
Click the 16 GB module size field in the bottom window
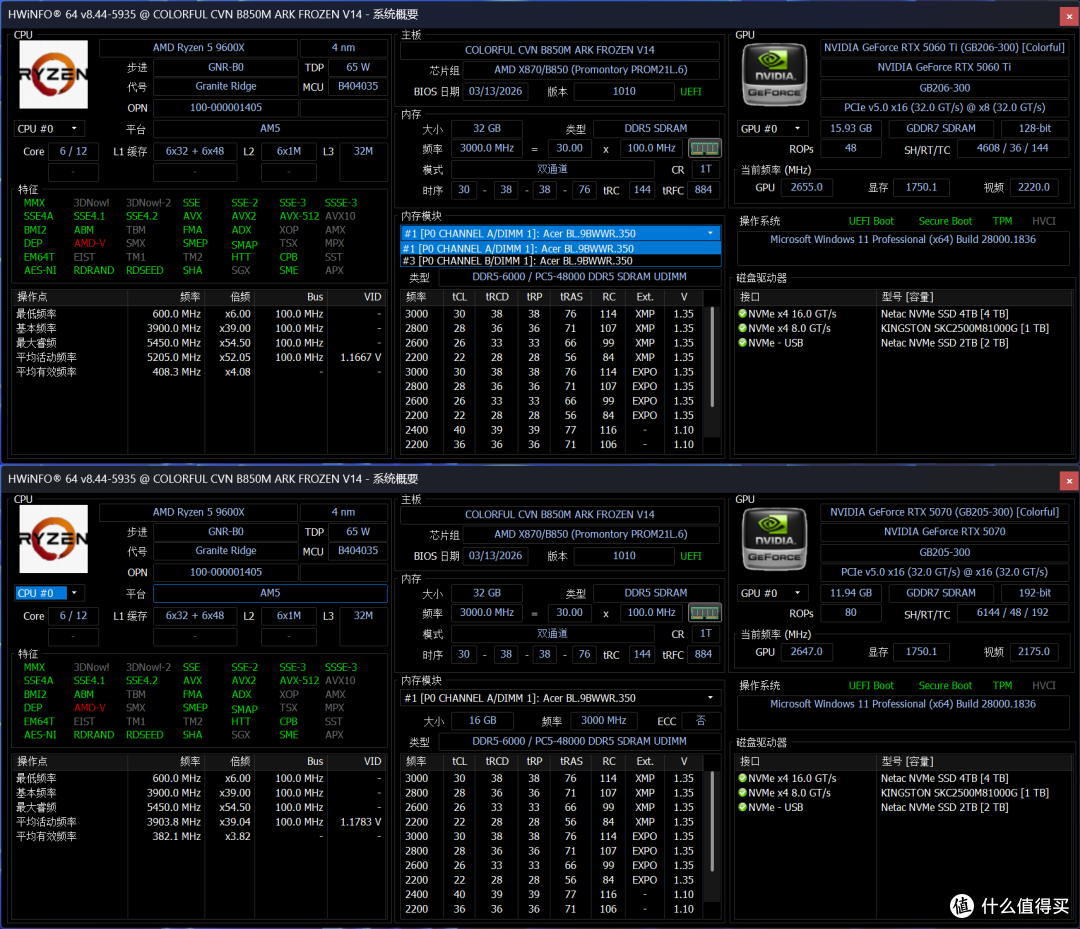483,720
